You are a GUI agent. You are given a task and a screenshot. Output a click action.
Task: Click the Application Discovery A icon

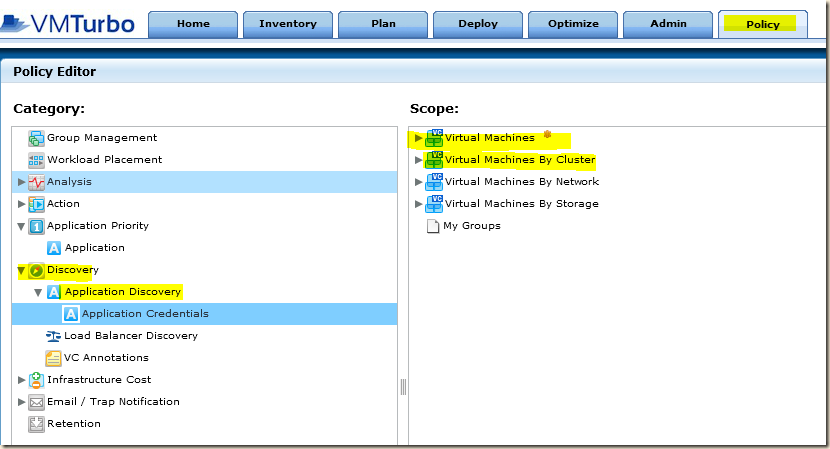point(53,292)
